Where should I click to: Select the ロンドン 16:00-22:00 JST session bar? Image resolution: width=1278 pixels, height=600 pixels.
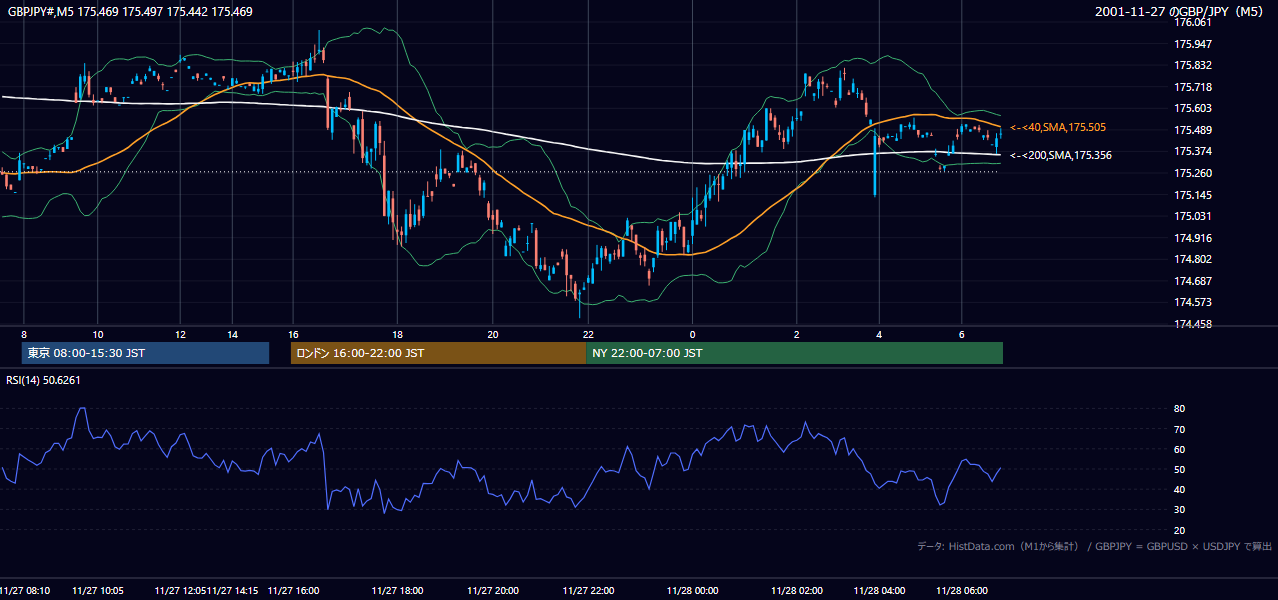click(438, 353)
